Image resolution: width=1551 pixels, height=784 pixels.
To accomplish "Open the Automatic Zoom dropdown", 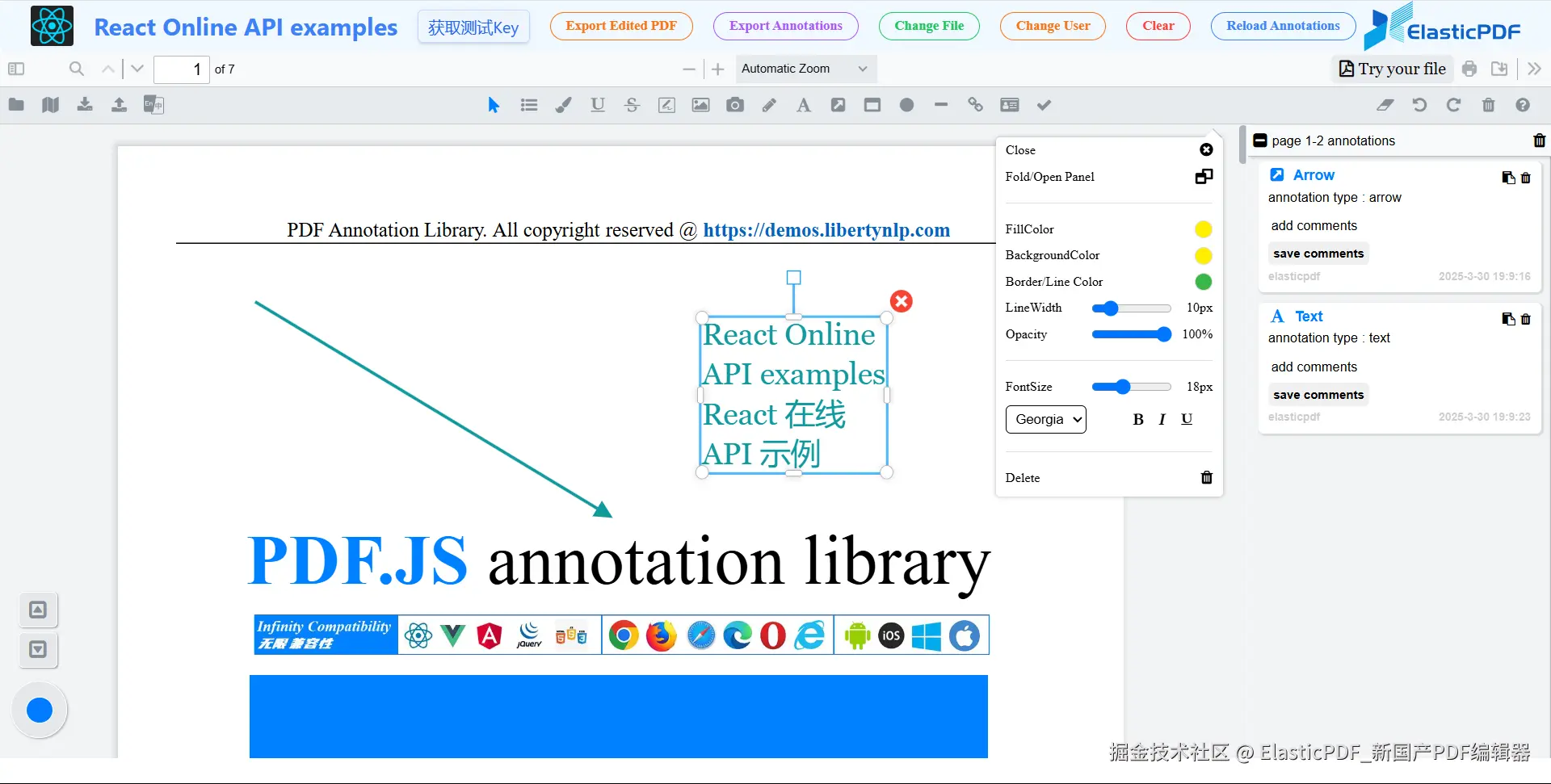I will coord(805,69).
